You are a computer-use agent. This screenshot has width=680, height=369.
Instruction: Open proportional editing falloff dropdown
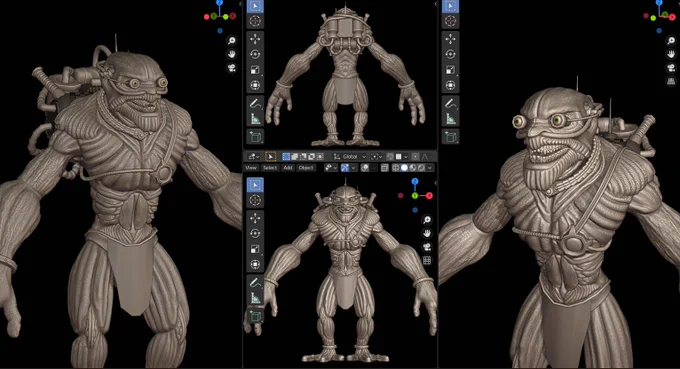coord(425,157)
